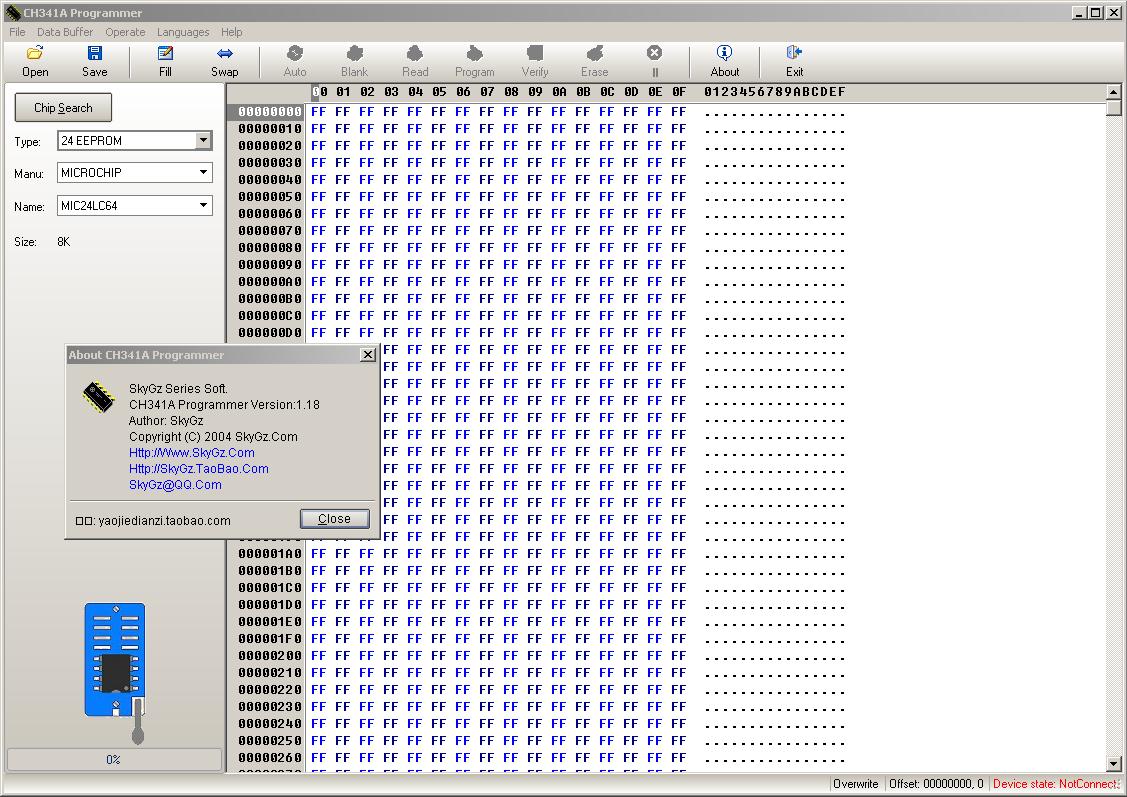The width and height of the screenshot is (1127, 797).
Task: Open the Languages menu
Action: point(183,32)
